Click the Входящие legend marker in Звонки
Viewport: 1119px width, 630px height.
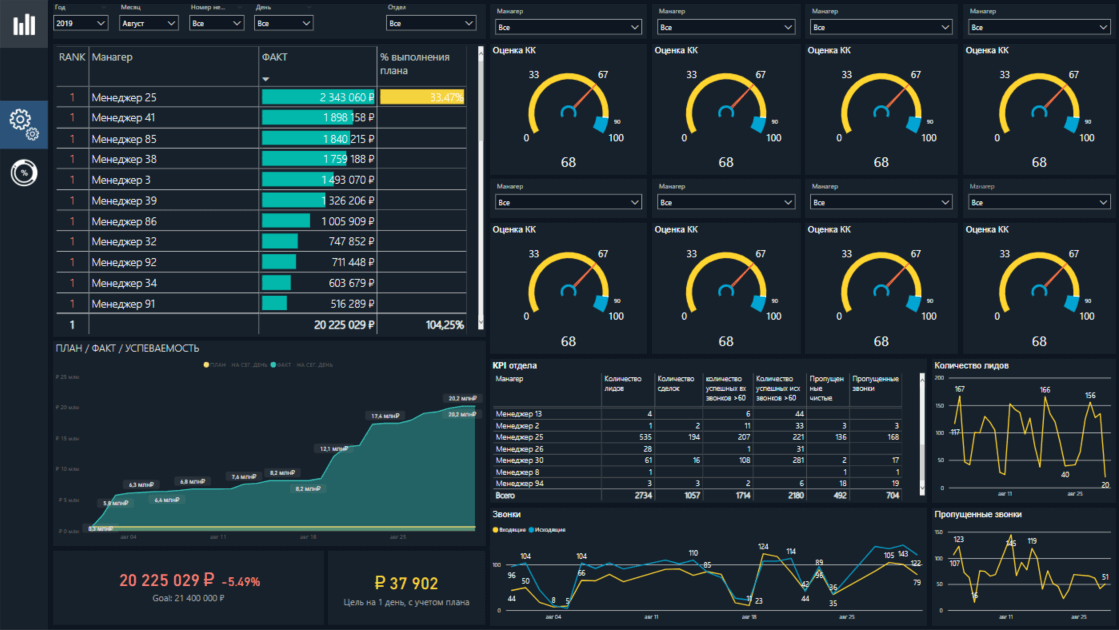pos(497,529)
